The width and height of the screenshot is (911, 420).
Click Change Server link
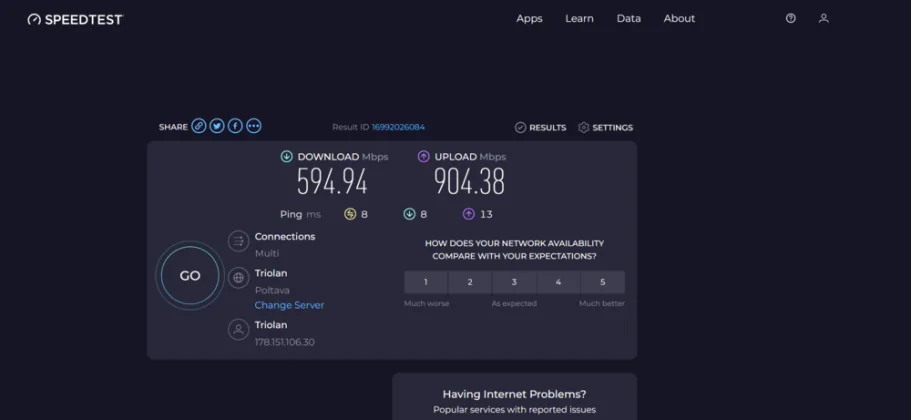[289, 305]
